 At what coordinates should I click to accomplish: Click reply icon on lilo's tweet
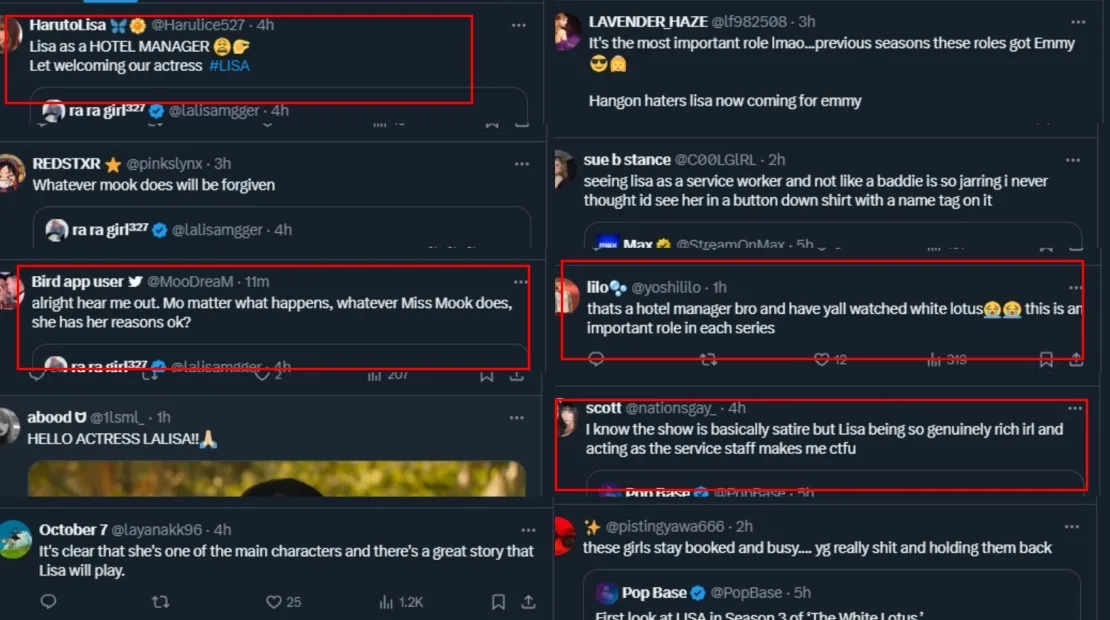(x=596, y=359)
